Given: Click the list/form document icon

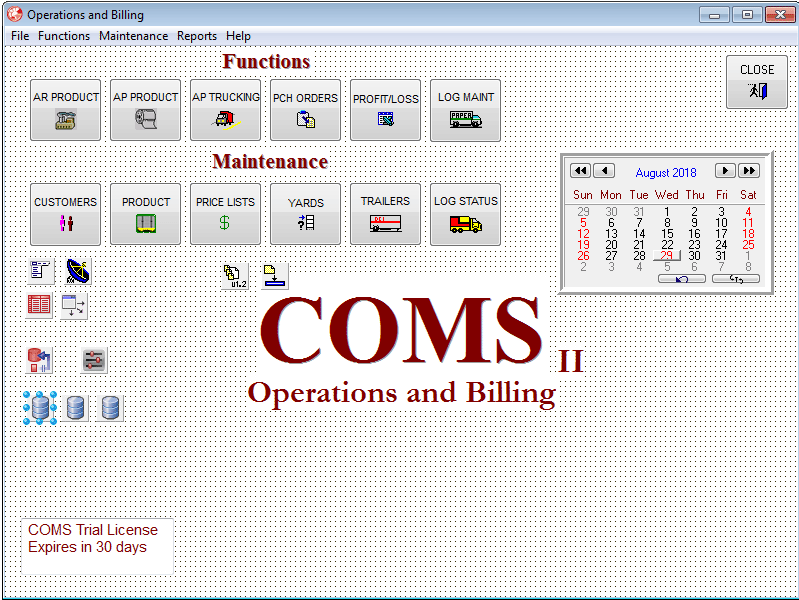Looking at the screenshot, I should [40, 271].
